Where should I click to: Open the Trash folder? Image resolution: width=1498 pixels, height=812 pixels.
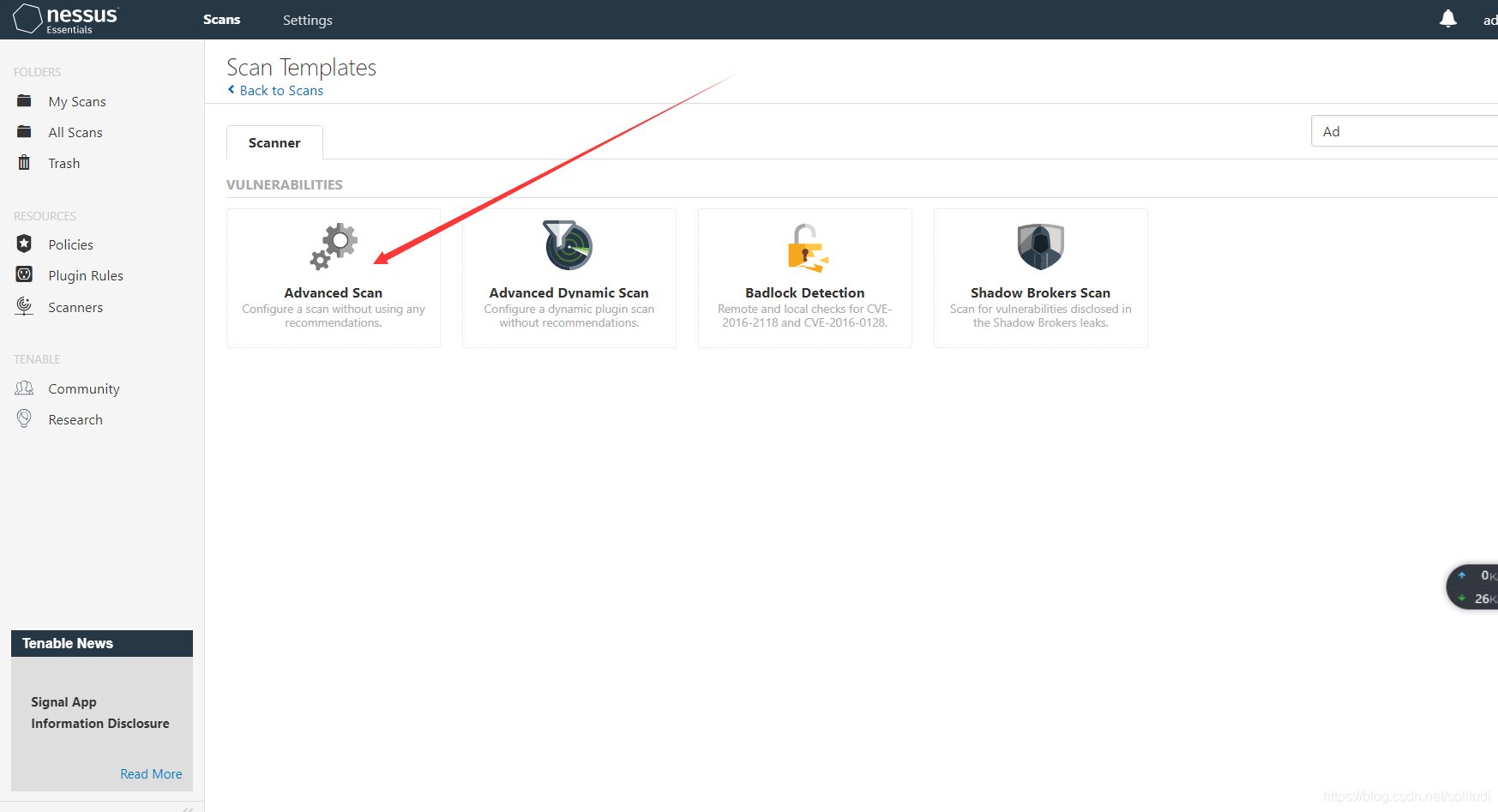(64, 163)
